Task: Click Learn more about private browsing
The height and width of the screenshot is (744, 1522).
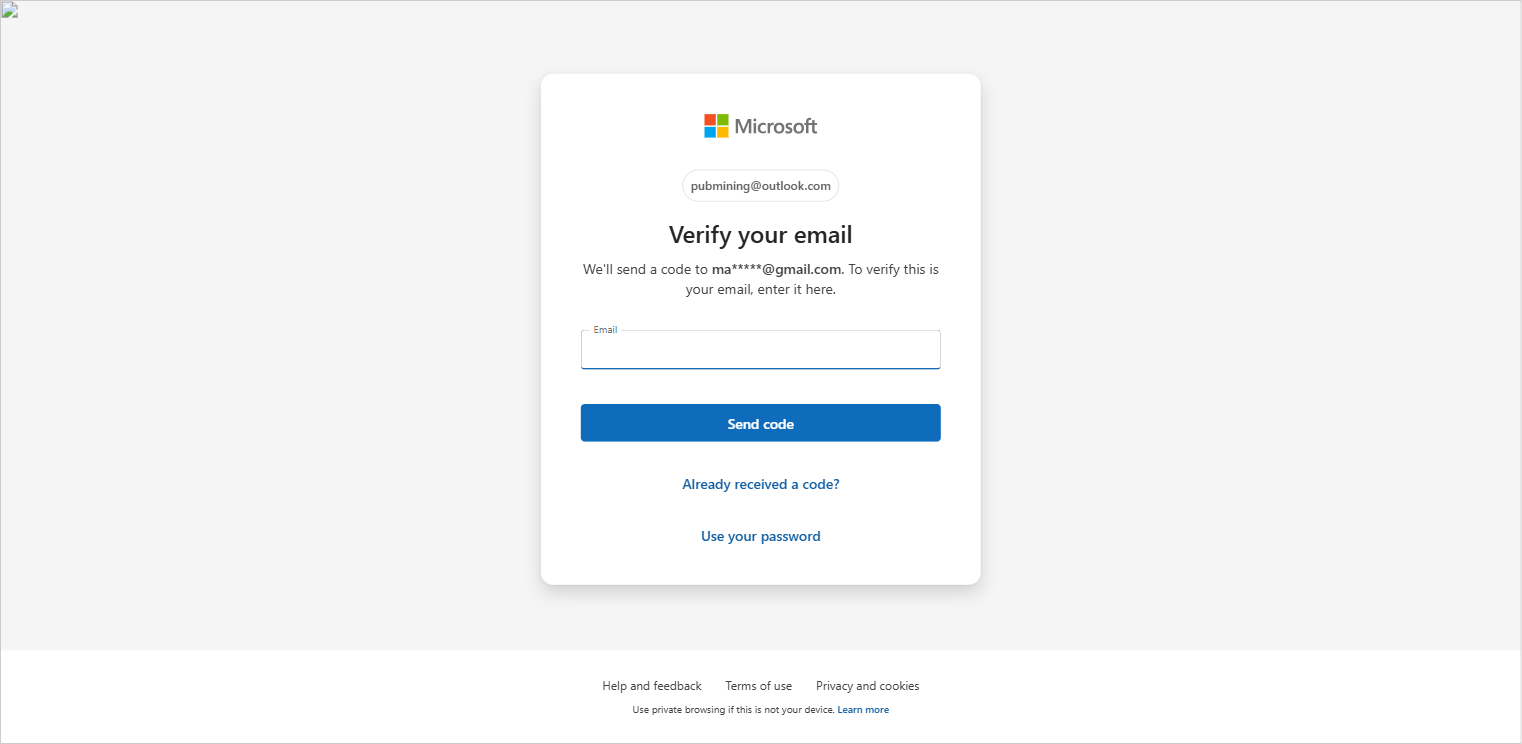Action: [863, 710]
